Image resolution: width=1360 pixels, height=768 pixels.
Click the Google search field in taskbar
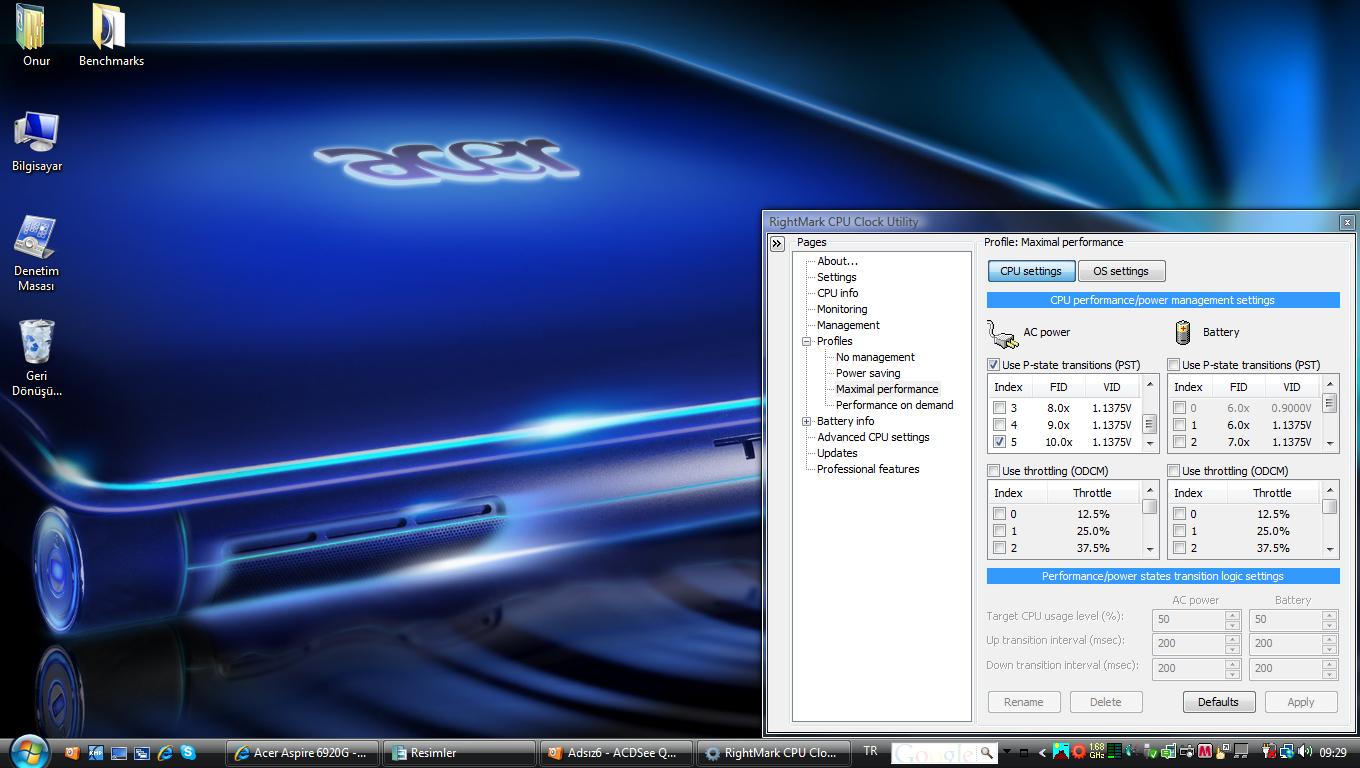click(x=933, y=752)
